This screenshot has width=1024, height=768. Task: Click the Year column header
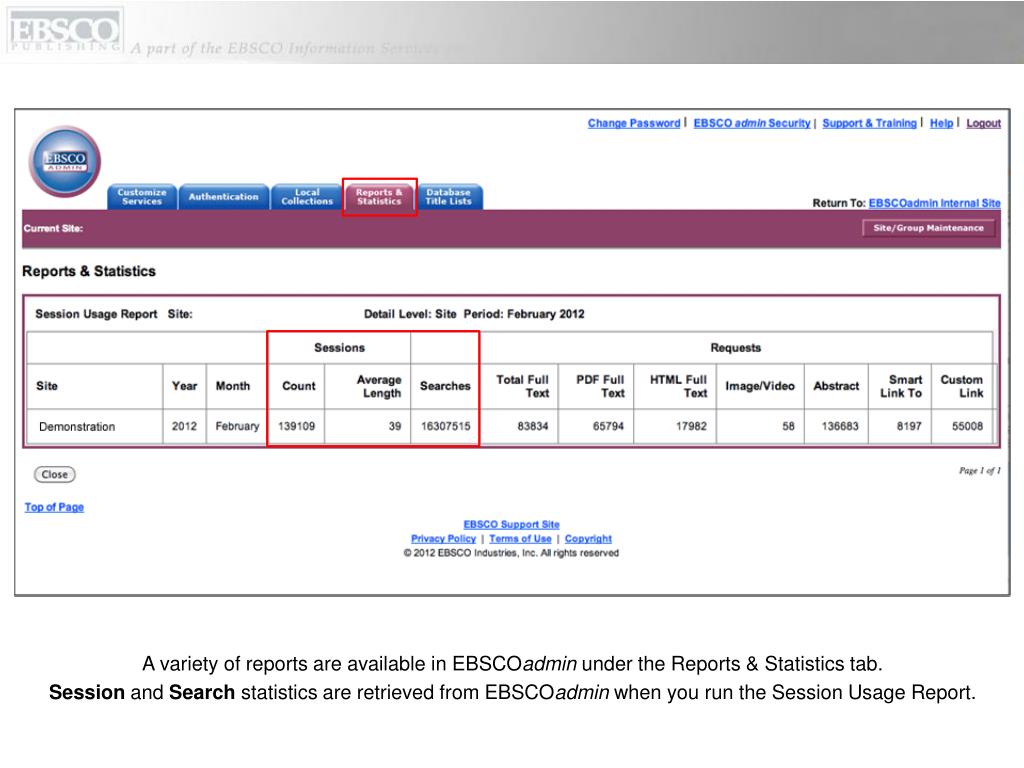pos(184,386)
